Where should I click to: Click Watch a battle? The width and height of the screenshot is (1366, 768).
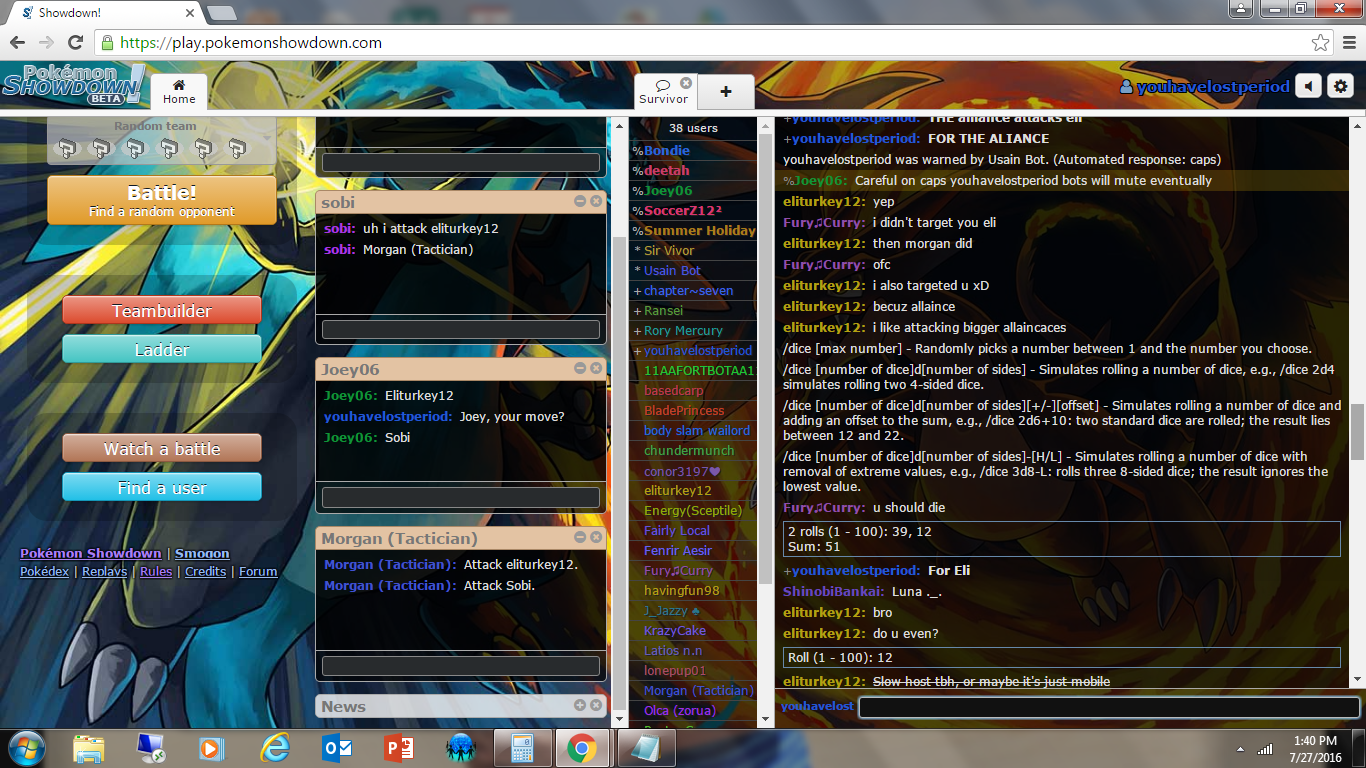point(162,449)
